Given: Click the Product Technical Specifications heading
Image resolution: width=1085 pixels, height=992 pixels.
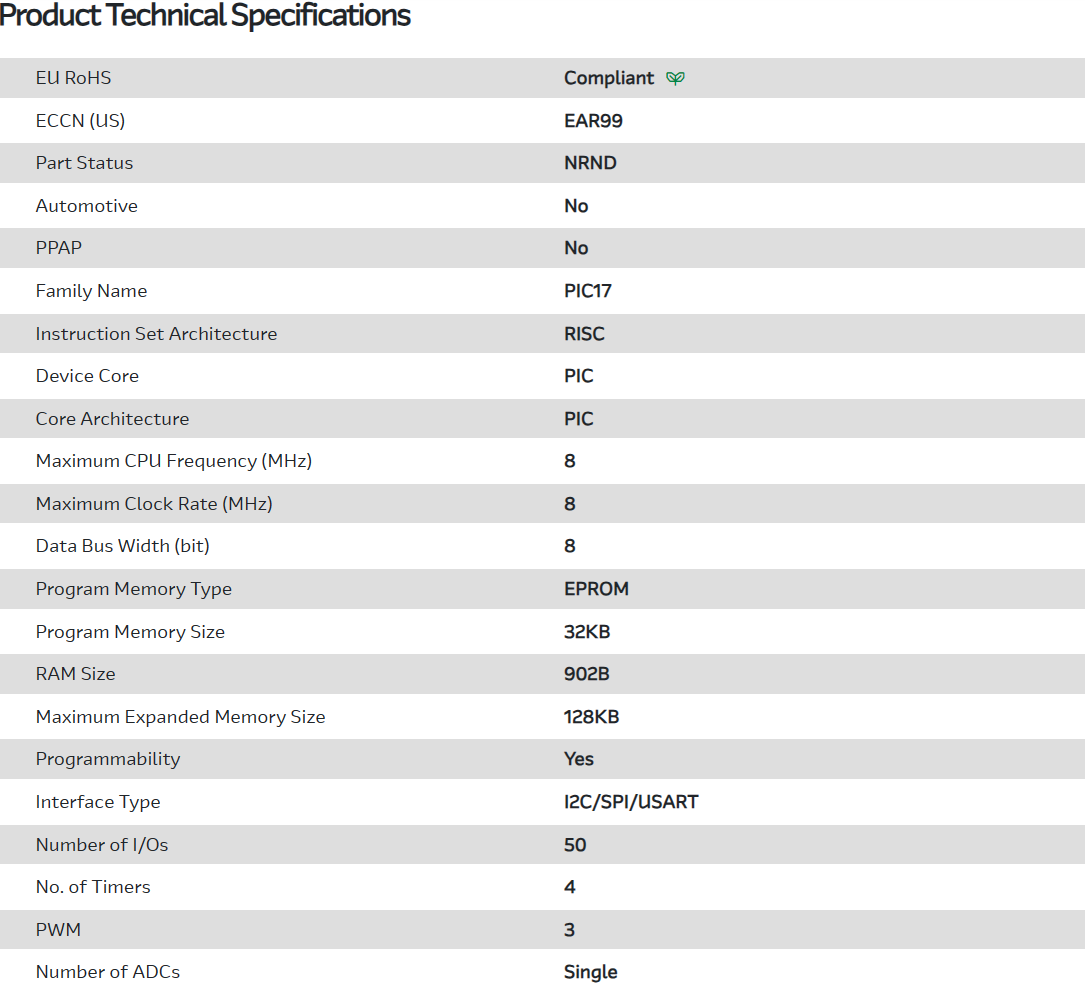Looking at the screenshot, I should click(x=205, y=16).
